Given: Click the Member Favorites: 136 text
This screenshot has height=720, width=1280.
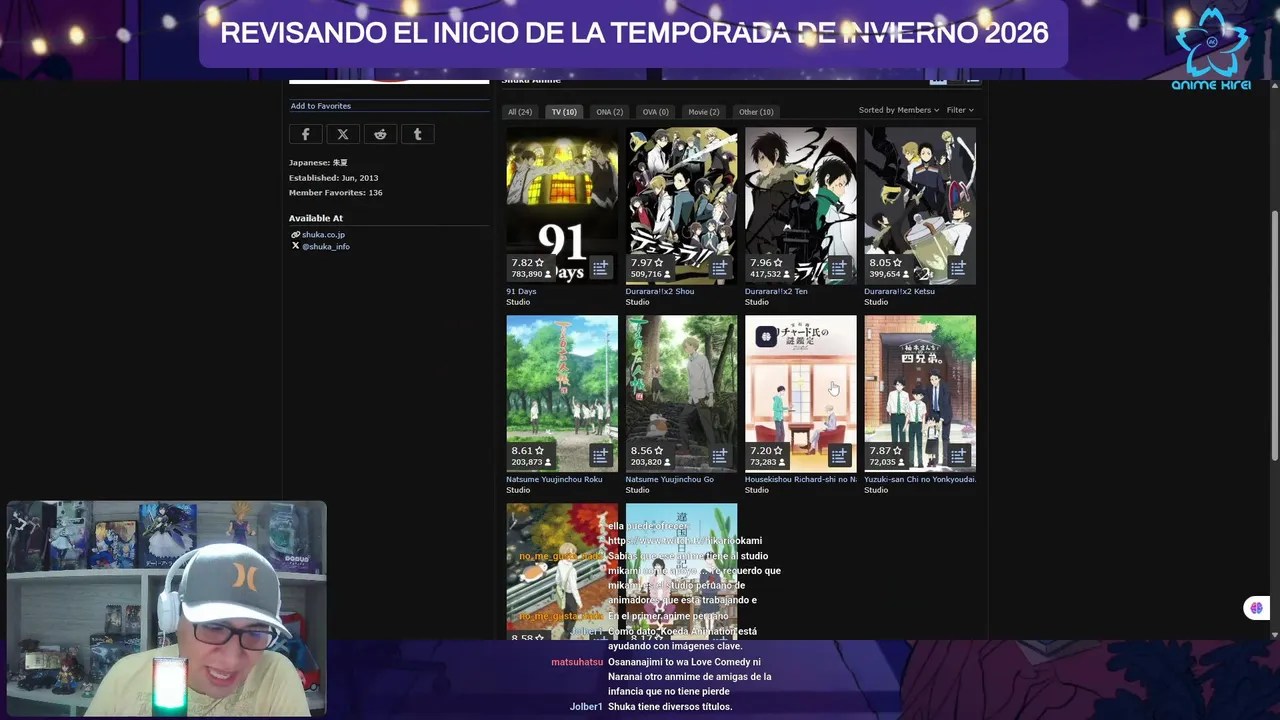Looking at the screenshot, I should click(336, 193).
